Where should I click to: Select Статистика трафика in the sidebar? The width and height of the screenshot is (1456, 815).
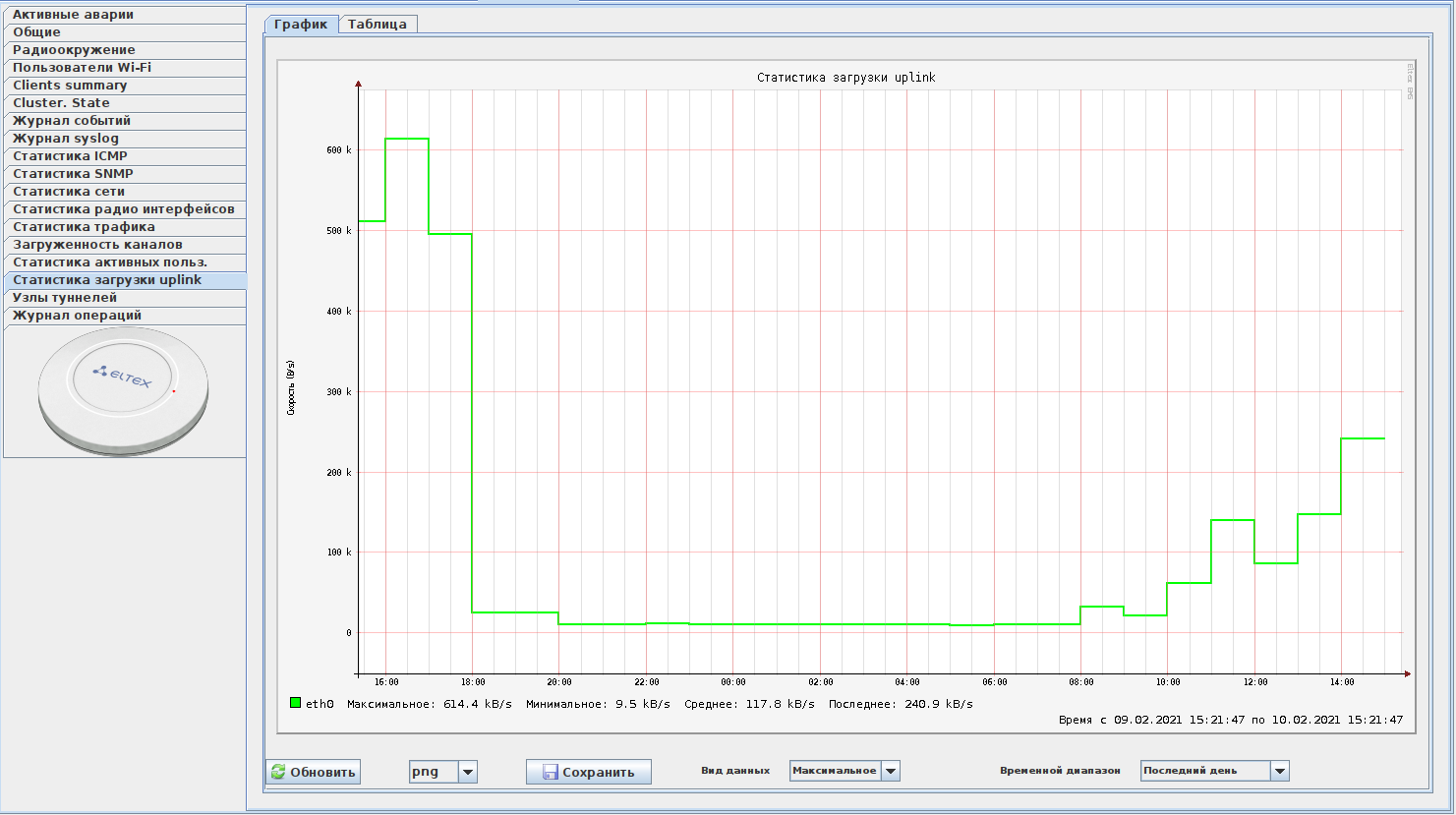[125, 227]
